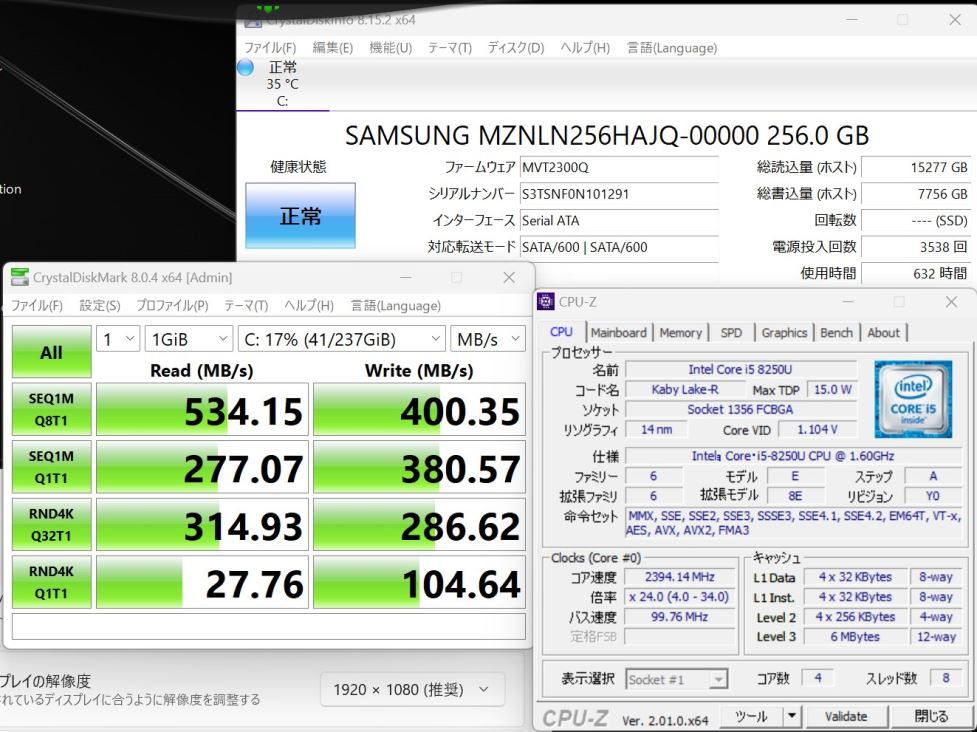Click the 104.64 RND4K Q1T1 write result
The image size is (977, 732).
point(419,582)
